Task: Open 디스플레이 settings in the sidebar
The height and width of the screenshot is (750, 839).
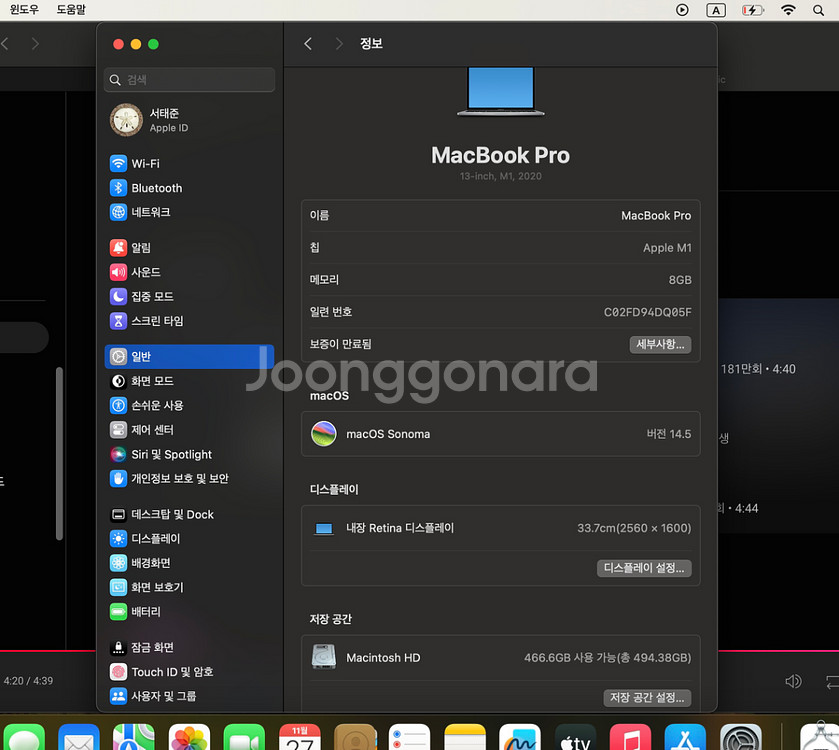Action: 189,539
